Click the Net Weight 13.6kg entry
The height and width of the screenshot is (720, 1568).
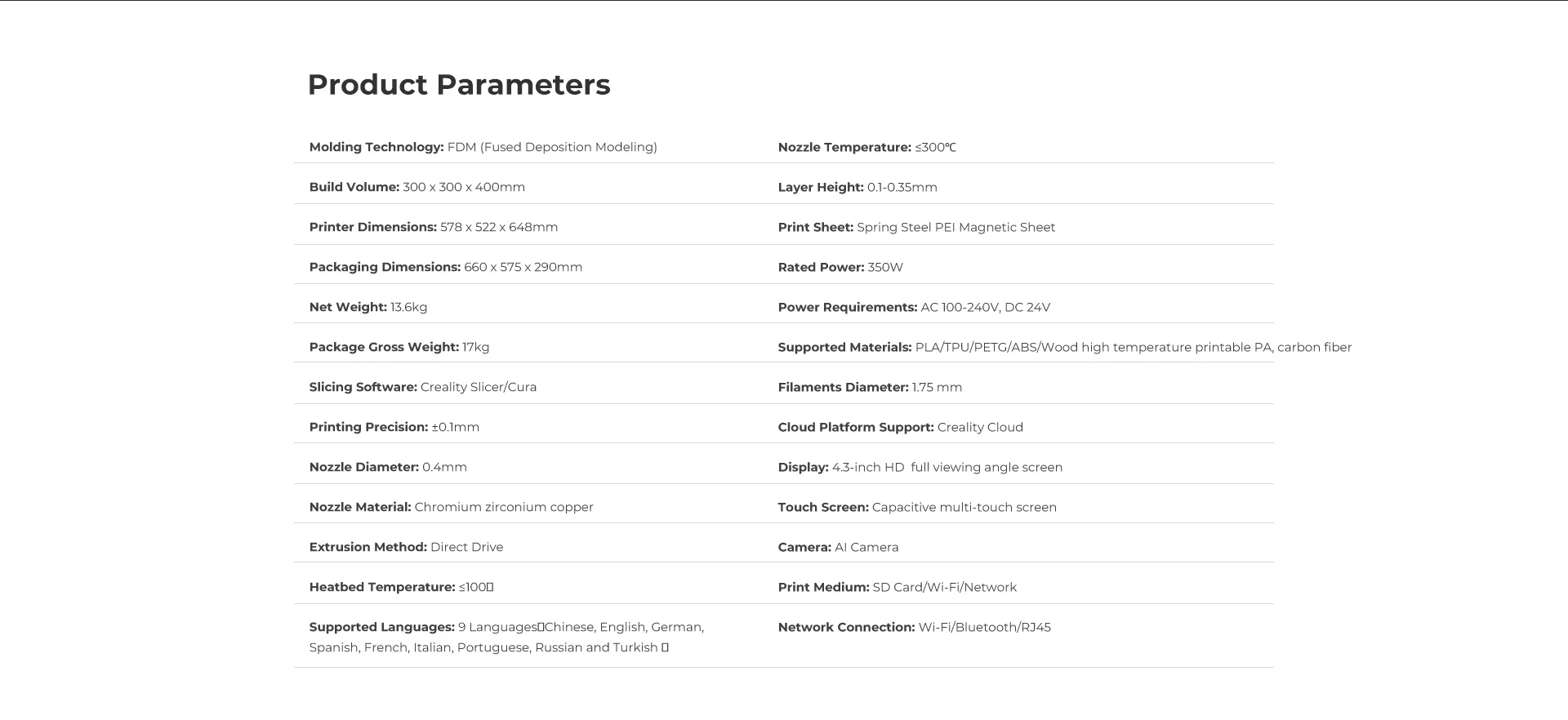367,307
